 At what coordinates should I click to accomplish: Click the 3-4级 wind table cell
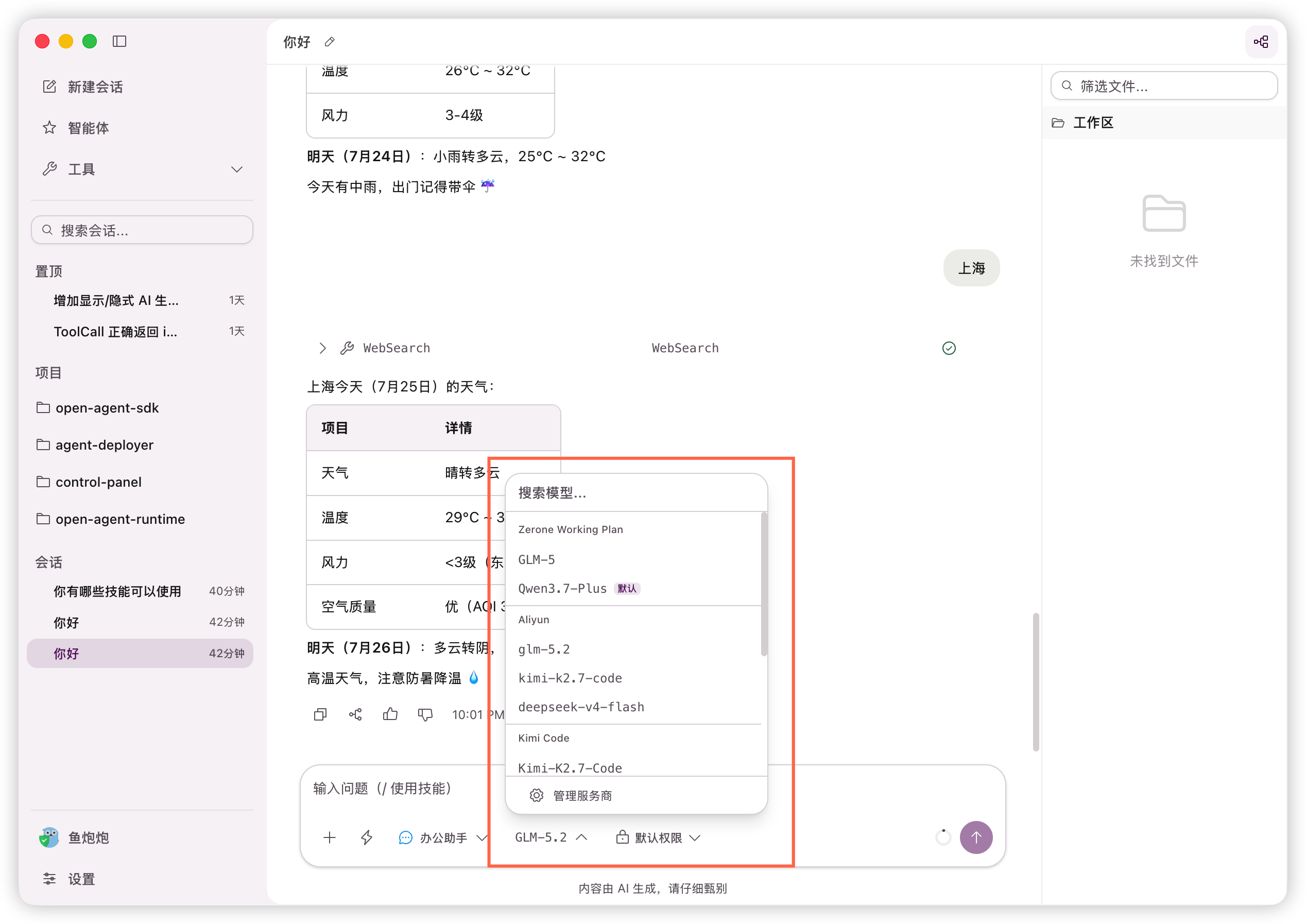(464, 115)
